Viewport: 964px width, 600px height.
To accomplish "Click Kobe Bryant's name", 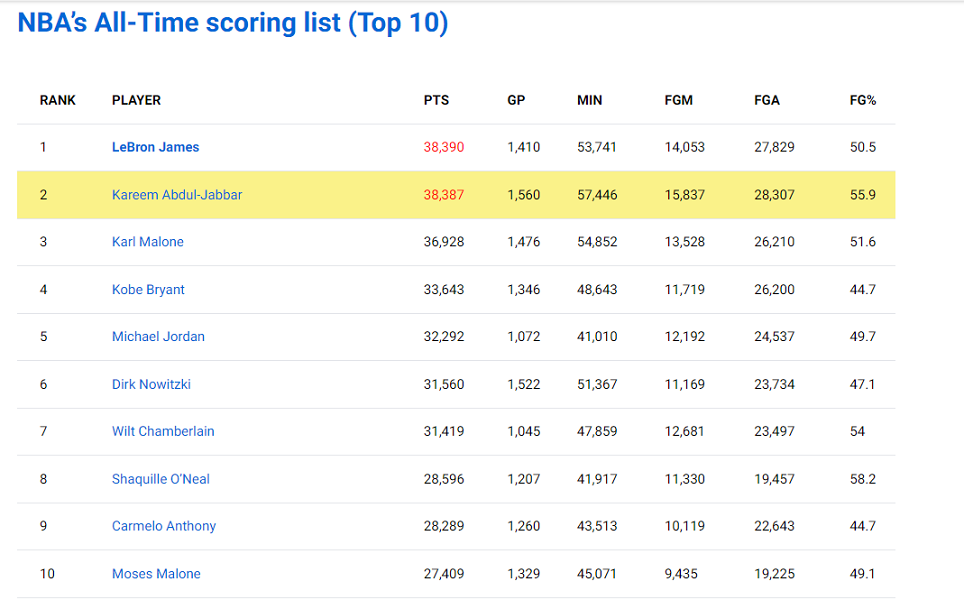I will (x=148, y=290).
